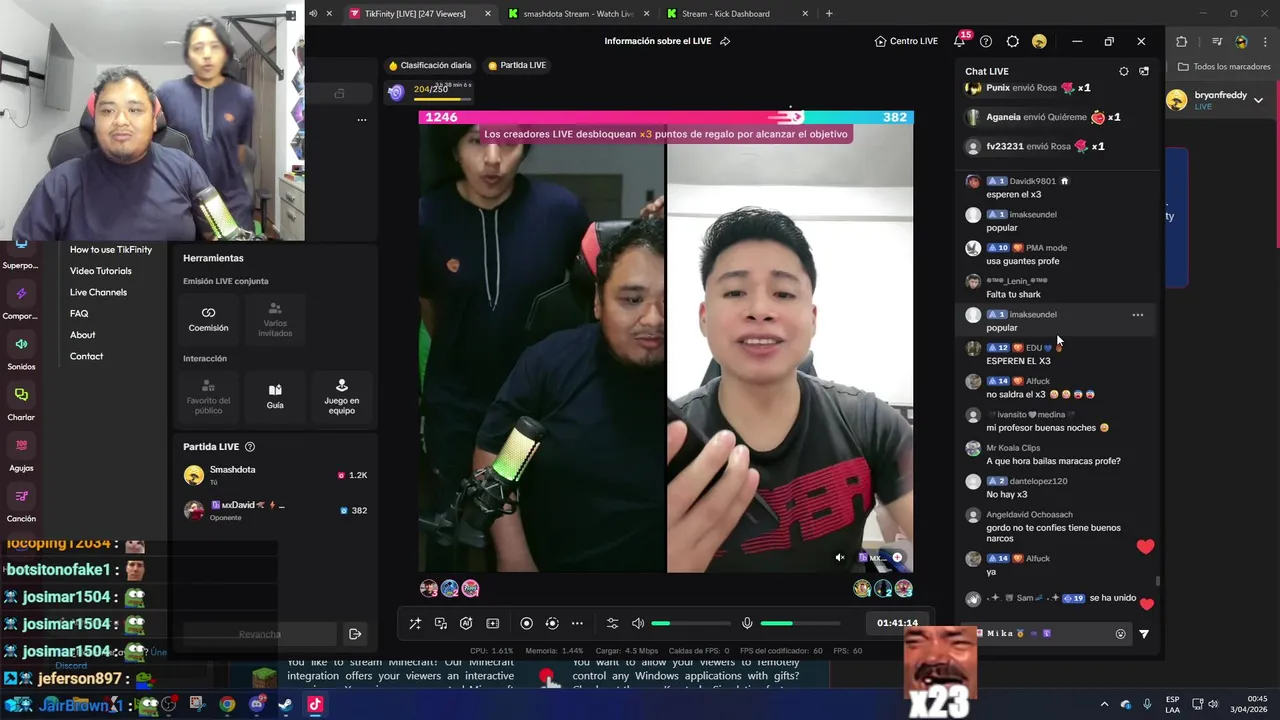Open Centro LIVE
The width and height of the screenshot is (1280, 720).
(906, 41)
